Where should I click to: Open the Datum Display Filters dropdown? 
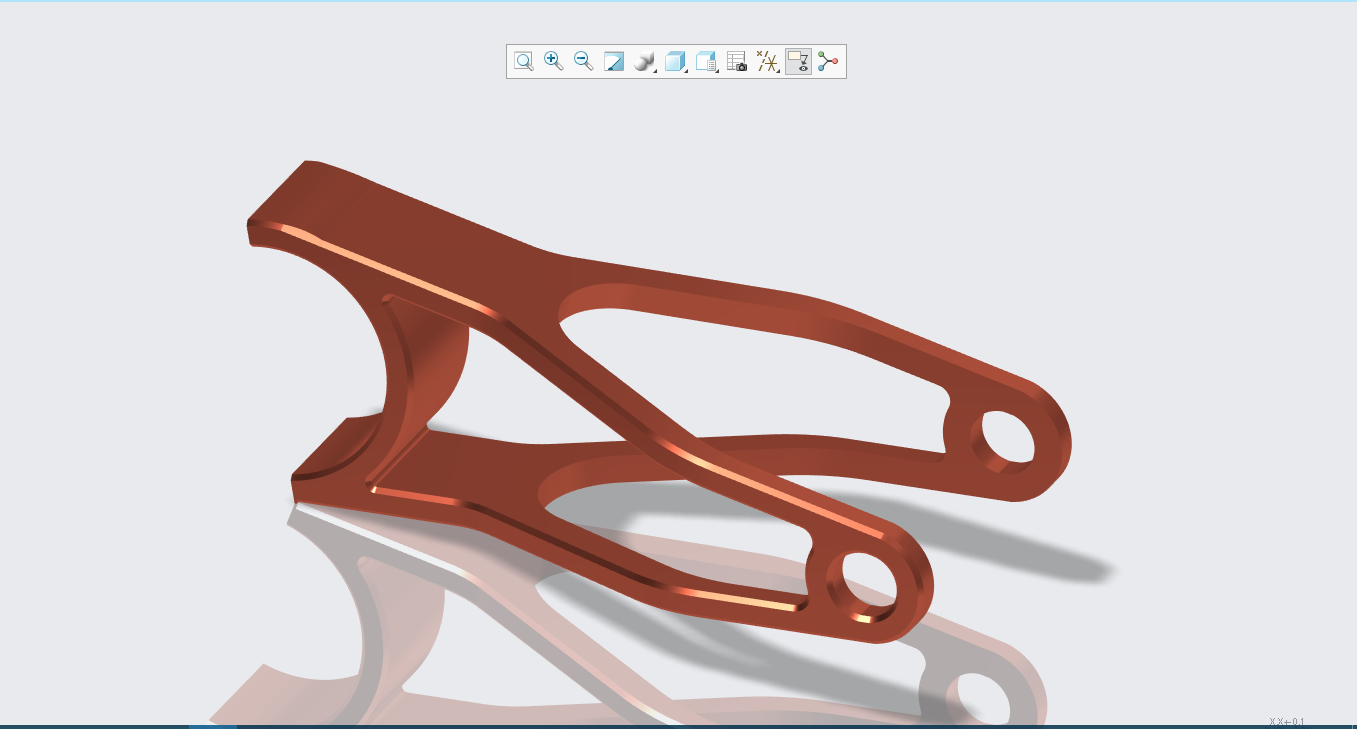[768, 61]
